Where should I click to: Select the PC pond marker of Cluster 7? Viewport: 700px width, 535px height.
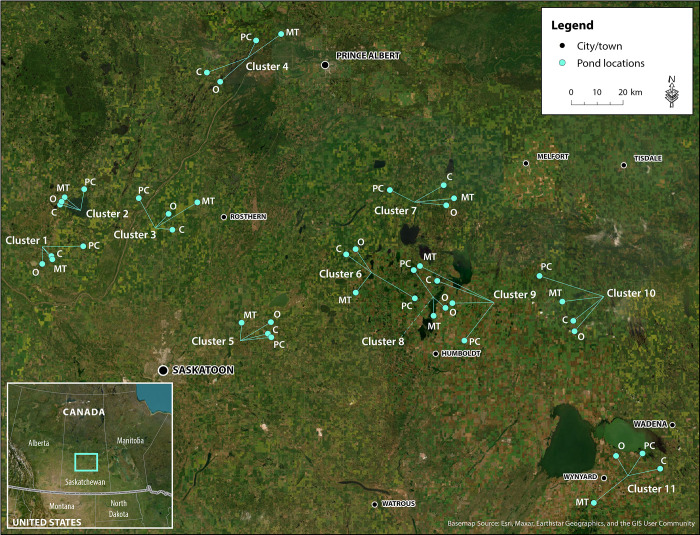click(390, 190)
